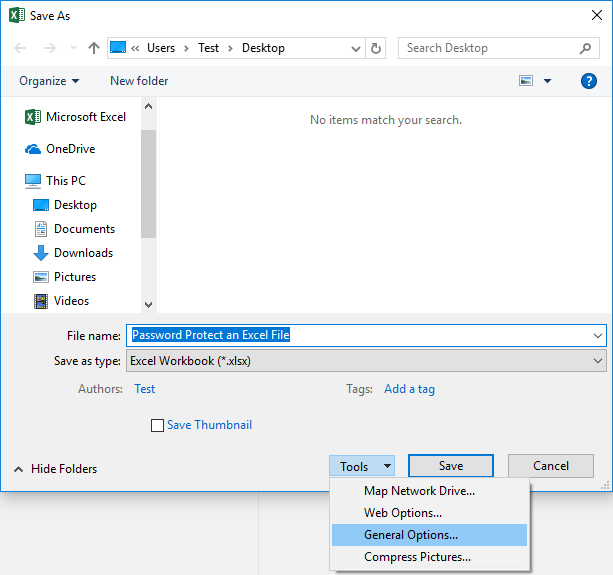Screen dimensions: 613x575
Task: Expand the Save as type dropdown
Action: 598,361
